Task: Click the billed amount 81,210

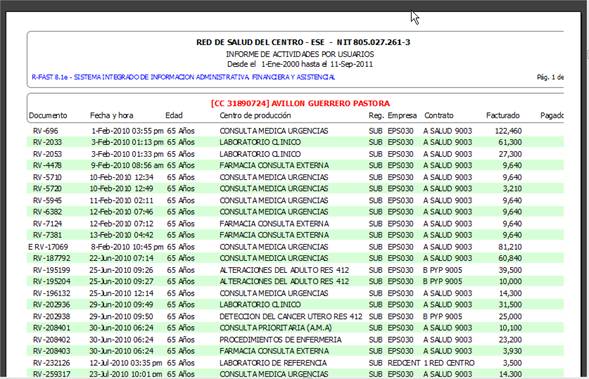Action: pos(510,247)
